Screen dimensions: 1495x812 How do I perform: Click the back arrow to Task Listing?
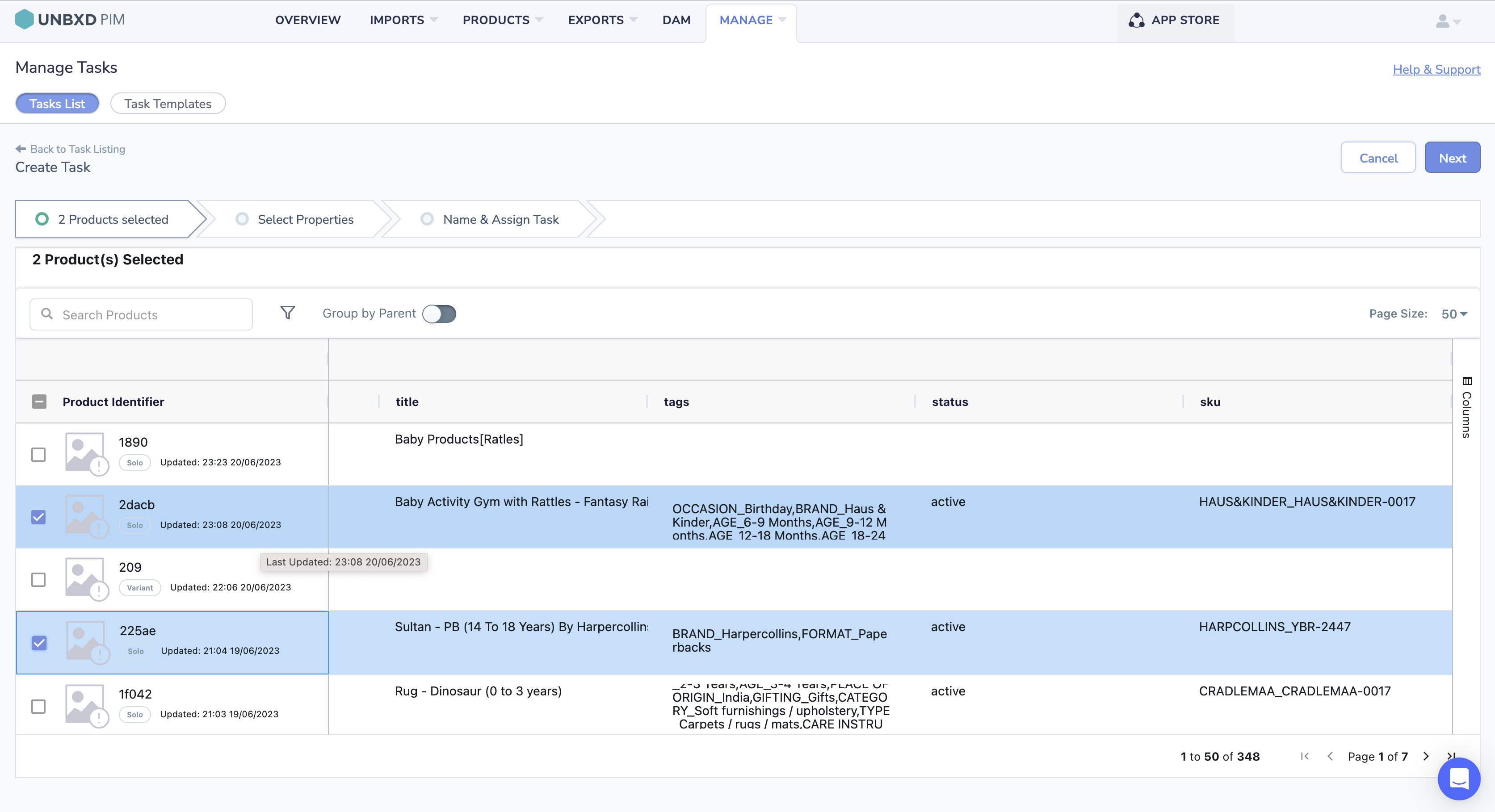(21, 149)
